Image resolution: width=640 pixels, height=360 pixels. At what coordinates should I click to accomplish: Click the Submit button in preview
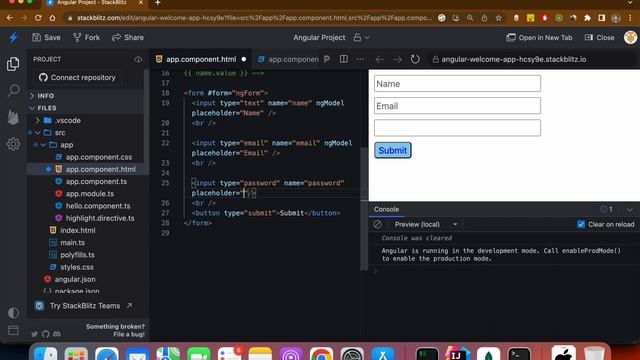click(x=393, y=150)
